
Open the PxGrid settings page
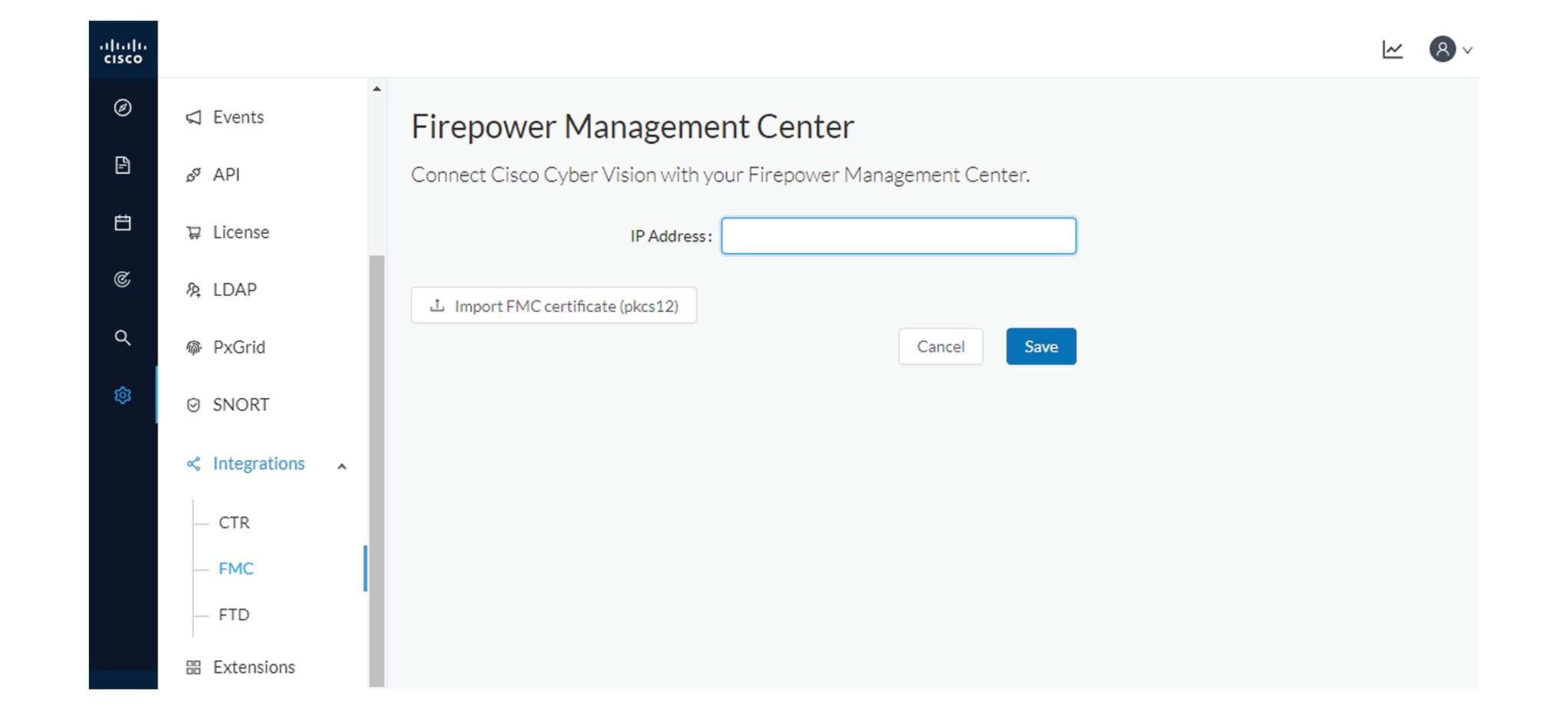(238, 347)
